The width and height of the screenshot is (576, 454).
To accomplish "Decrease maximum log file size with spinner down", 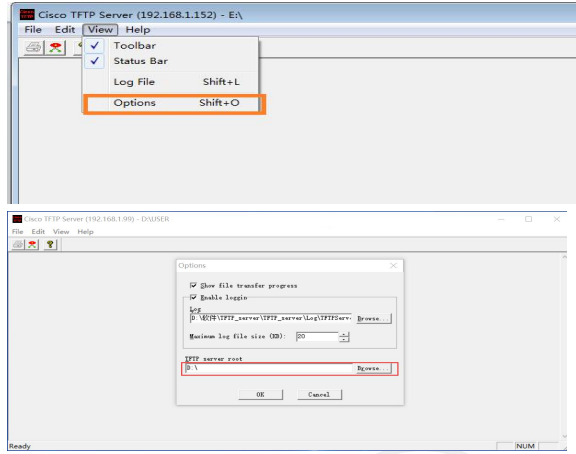I will click(344, 339).
